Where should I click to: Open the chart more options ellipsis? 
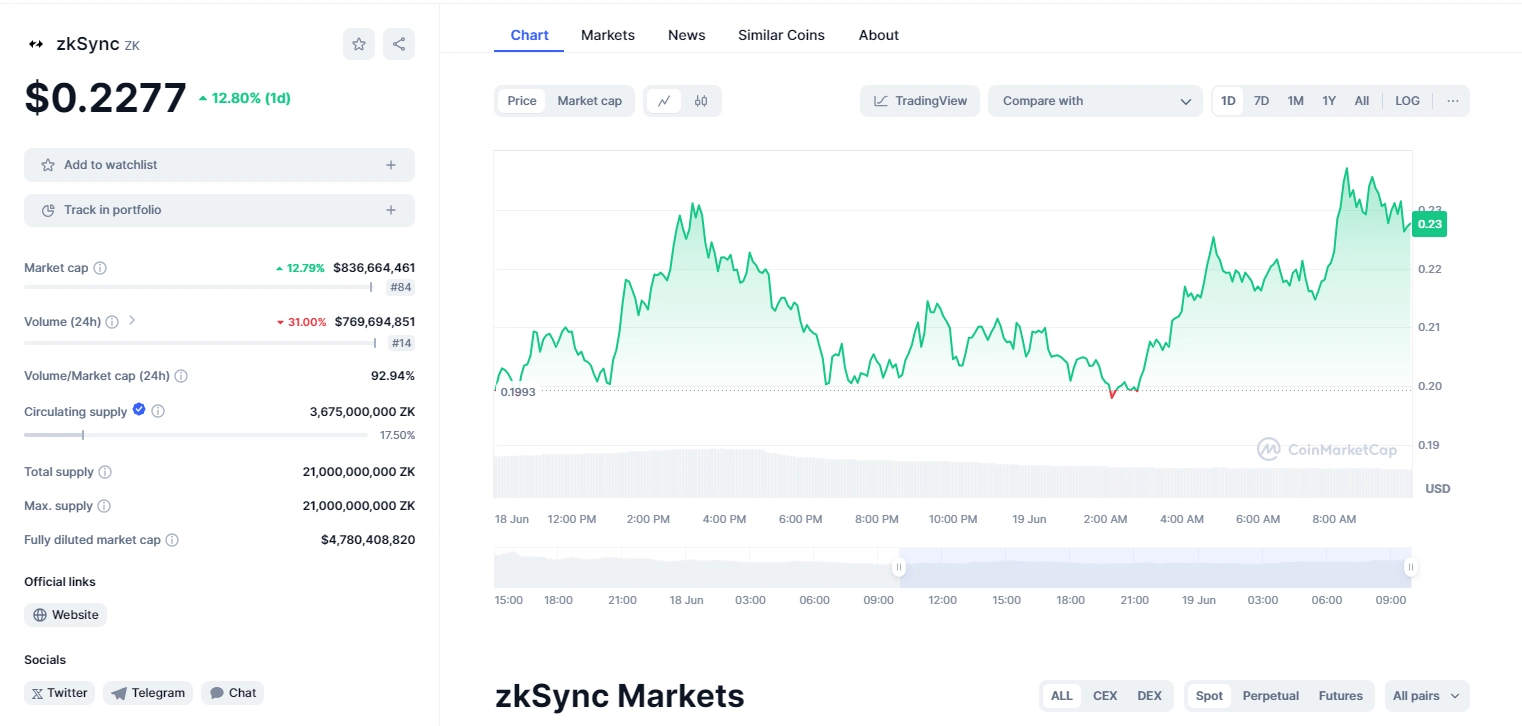click(x=1453, y=101)
